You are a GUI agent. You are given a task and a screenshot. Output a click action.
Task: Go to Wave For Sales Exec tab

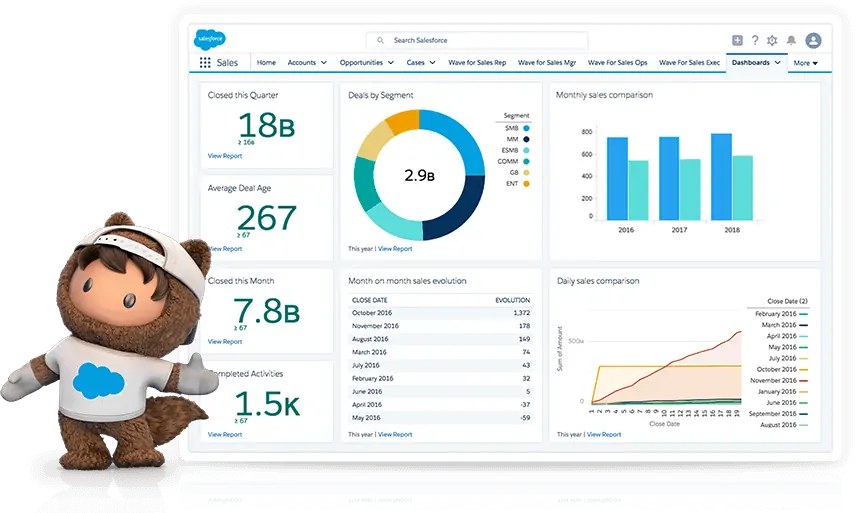click(x=689, y=62)
